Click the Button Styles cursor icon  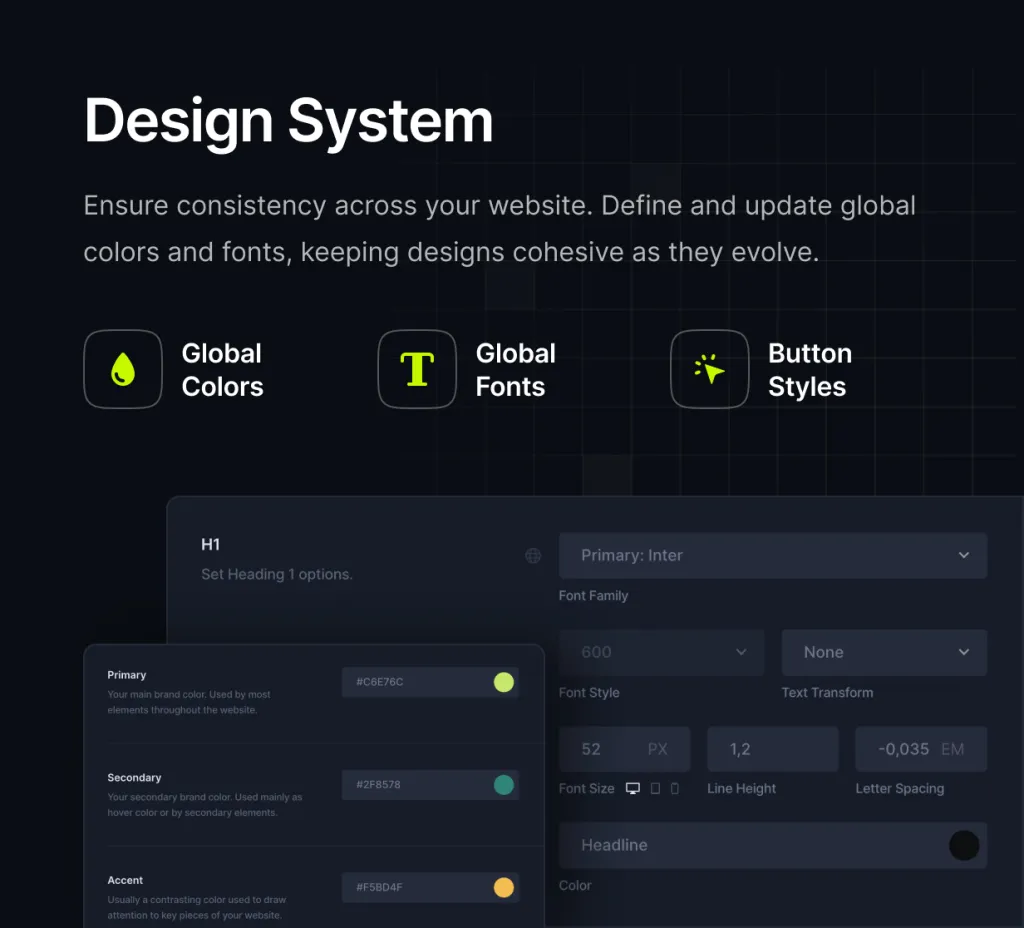point(709,369)
